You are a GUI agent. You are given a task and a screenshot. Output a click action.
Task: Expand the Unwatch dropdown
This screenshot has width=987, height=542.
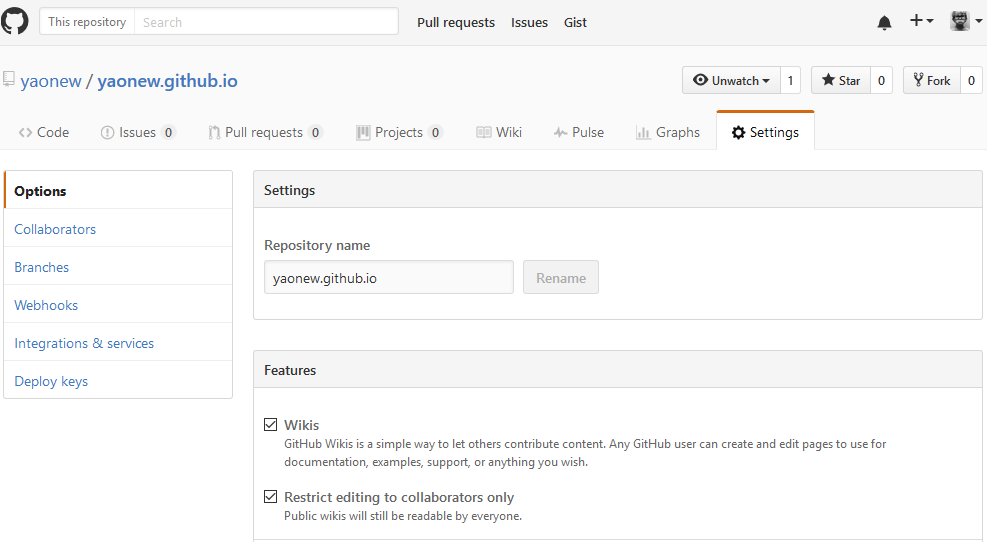(730, 81)
